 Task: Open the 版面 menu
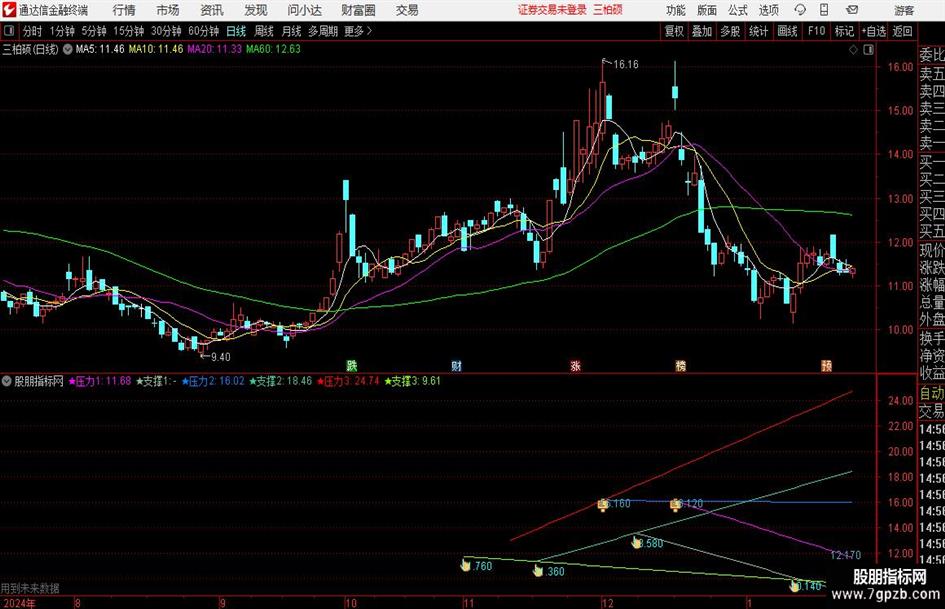pos(706,10)
